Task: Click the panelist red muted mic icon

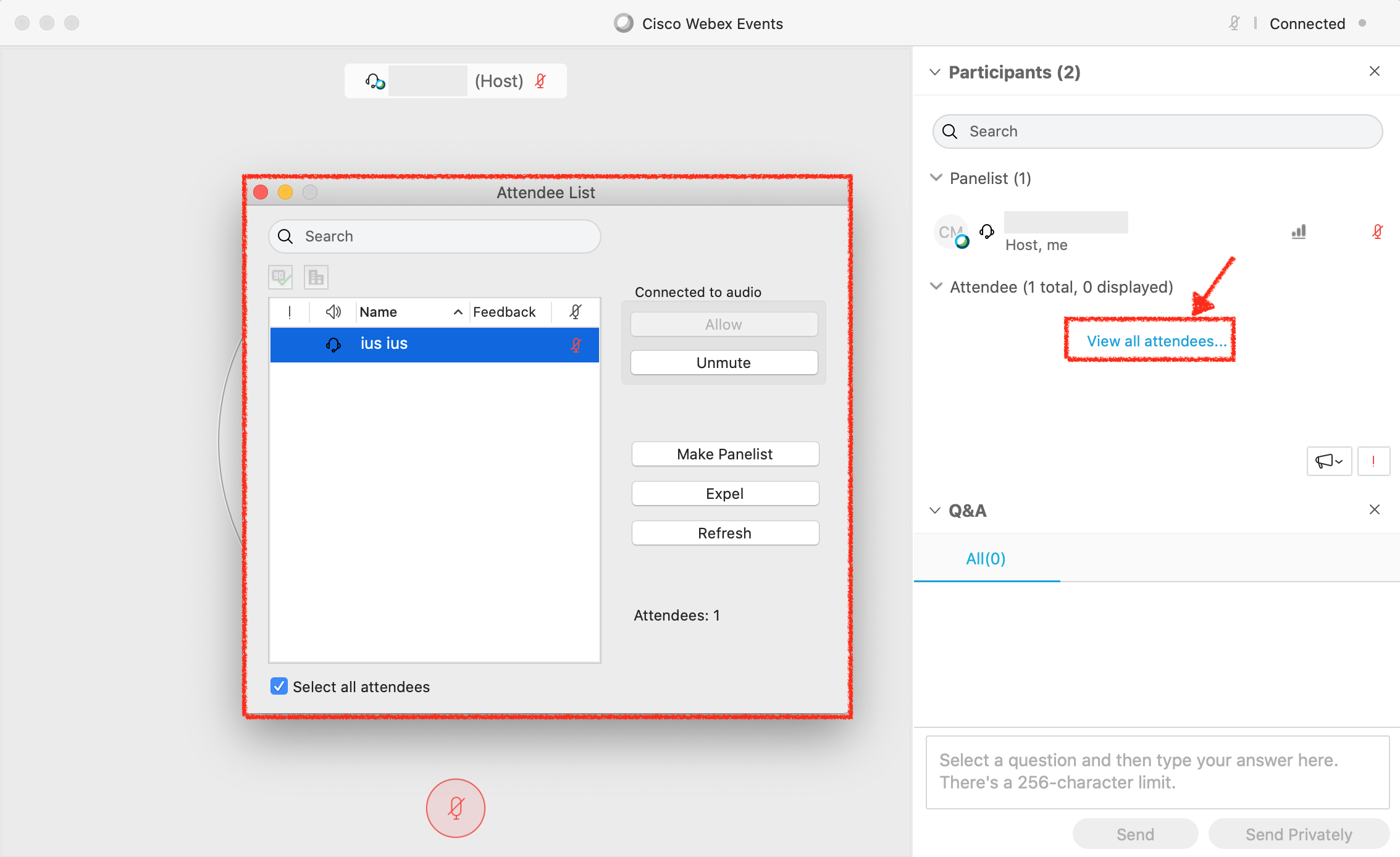Action: click(1377, 232)
